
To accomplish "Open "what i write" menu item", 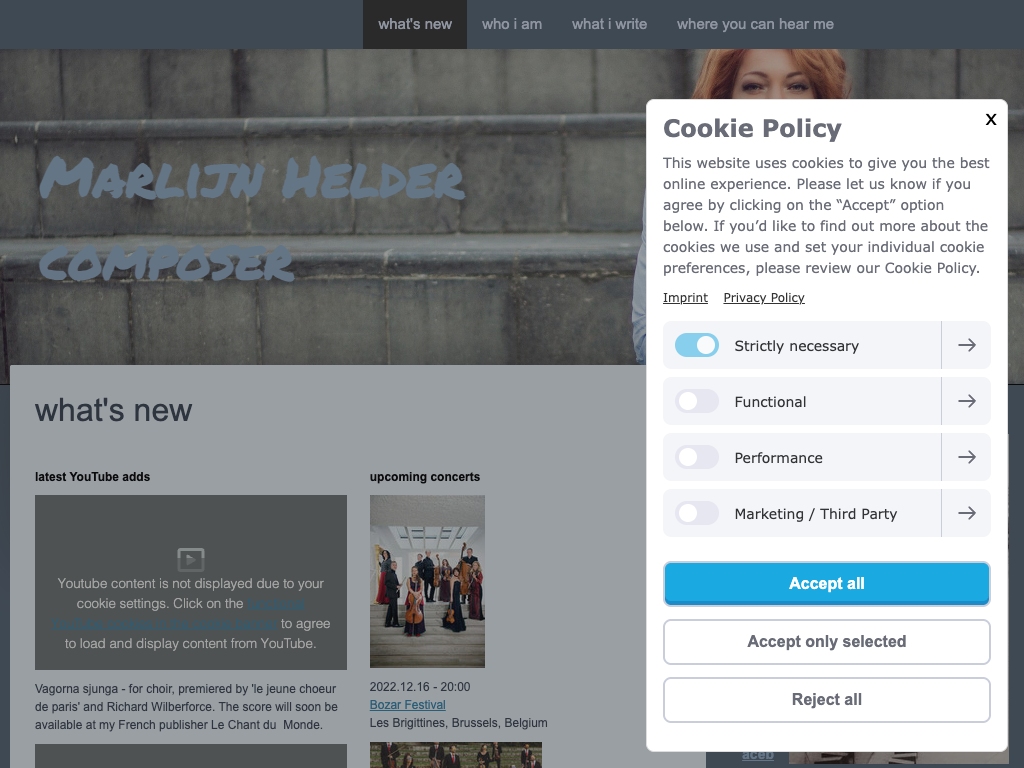I will pos(609,24).
